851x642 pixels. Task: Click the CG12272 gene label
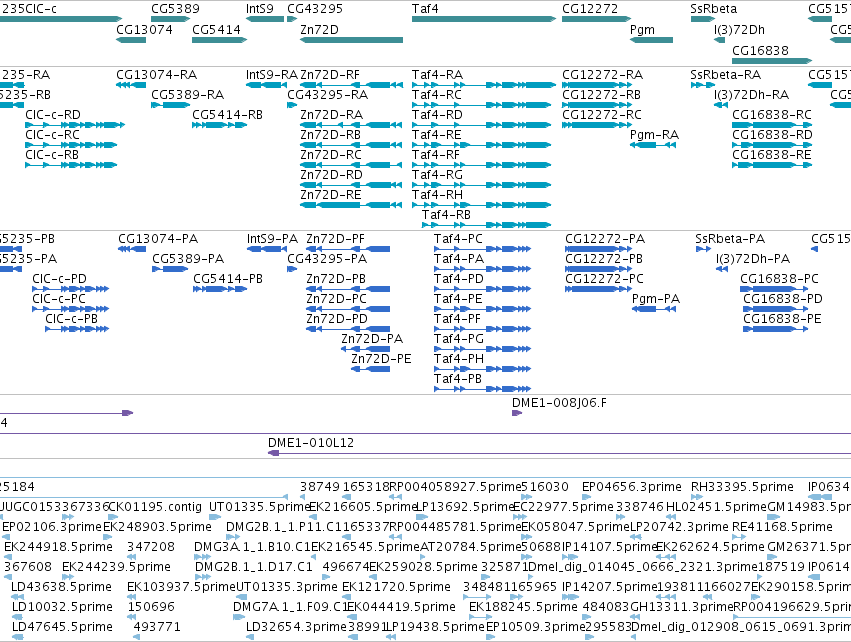click(x=590, y=9)
